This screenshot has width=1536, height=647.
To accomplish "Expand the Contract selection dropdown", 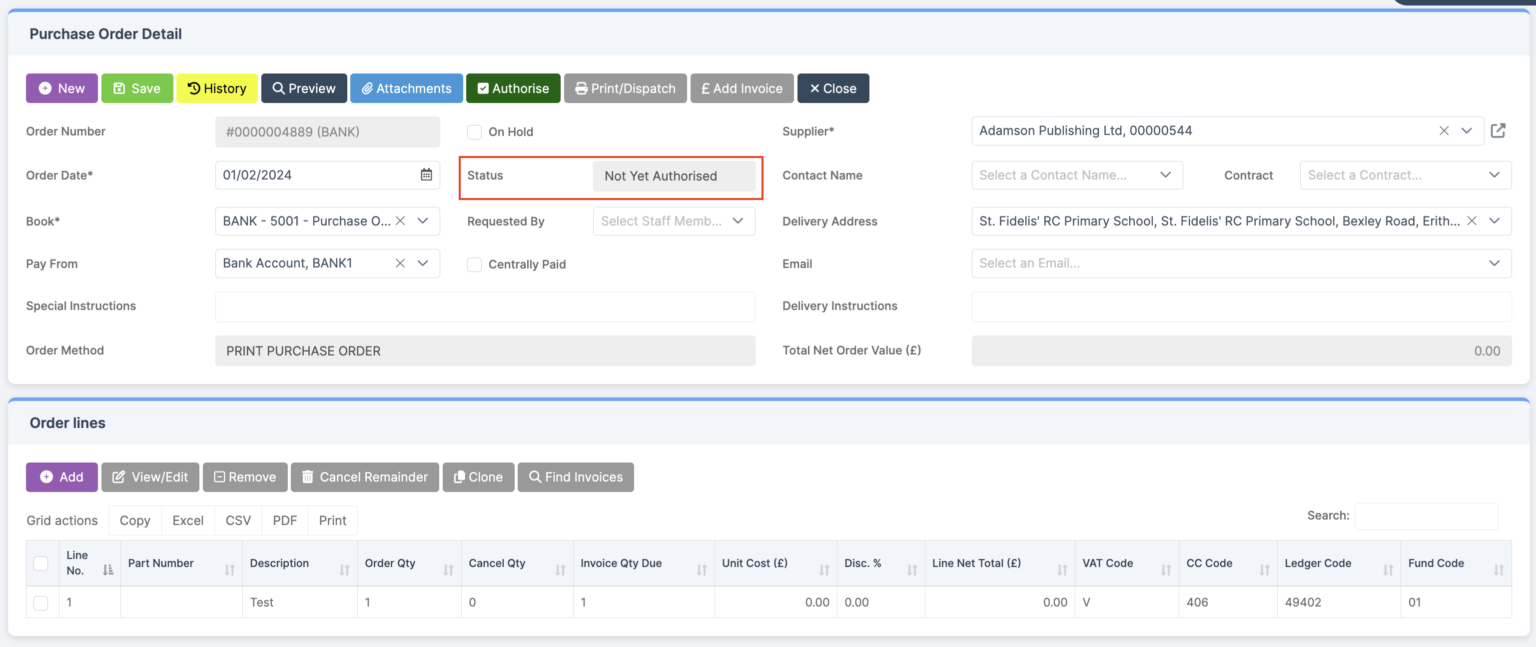I will 1404,175.
